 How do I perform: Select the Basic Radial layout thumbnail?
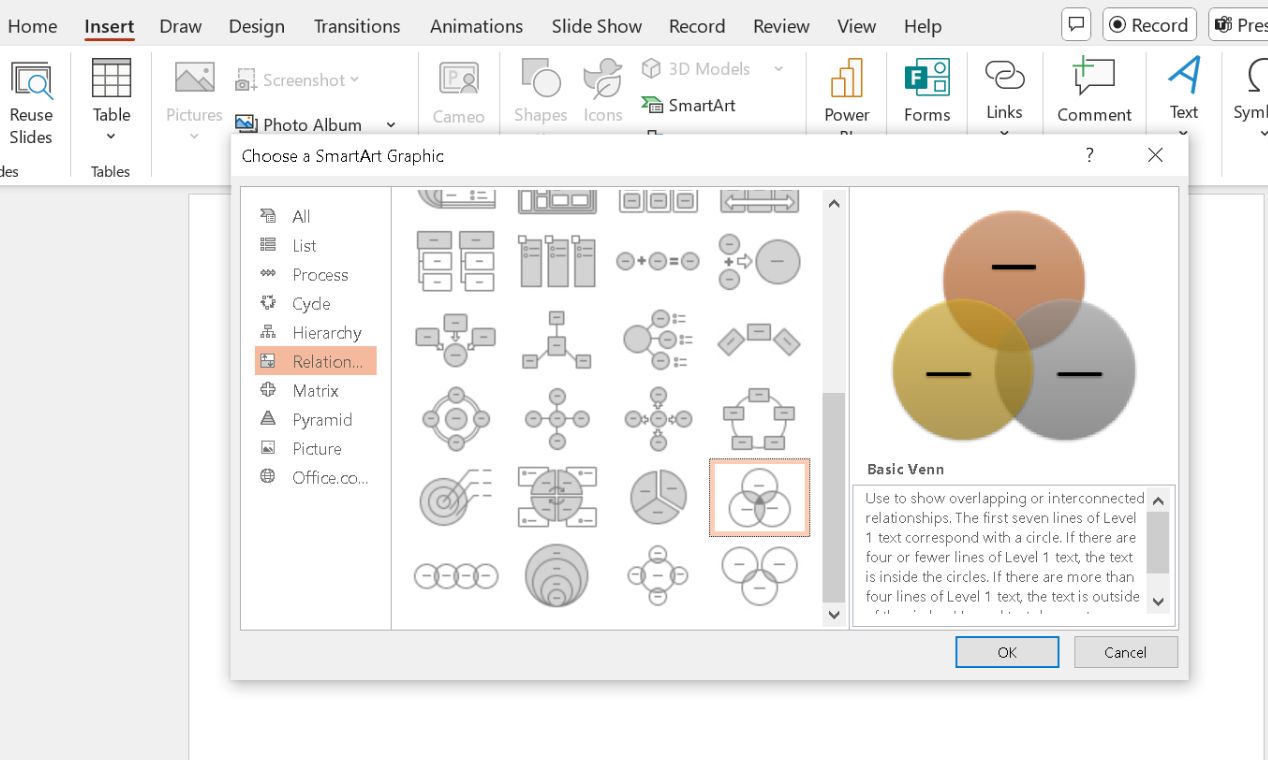coord(557,418)
